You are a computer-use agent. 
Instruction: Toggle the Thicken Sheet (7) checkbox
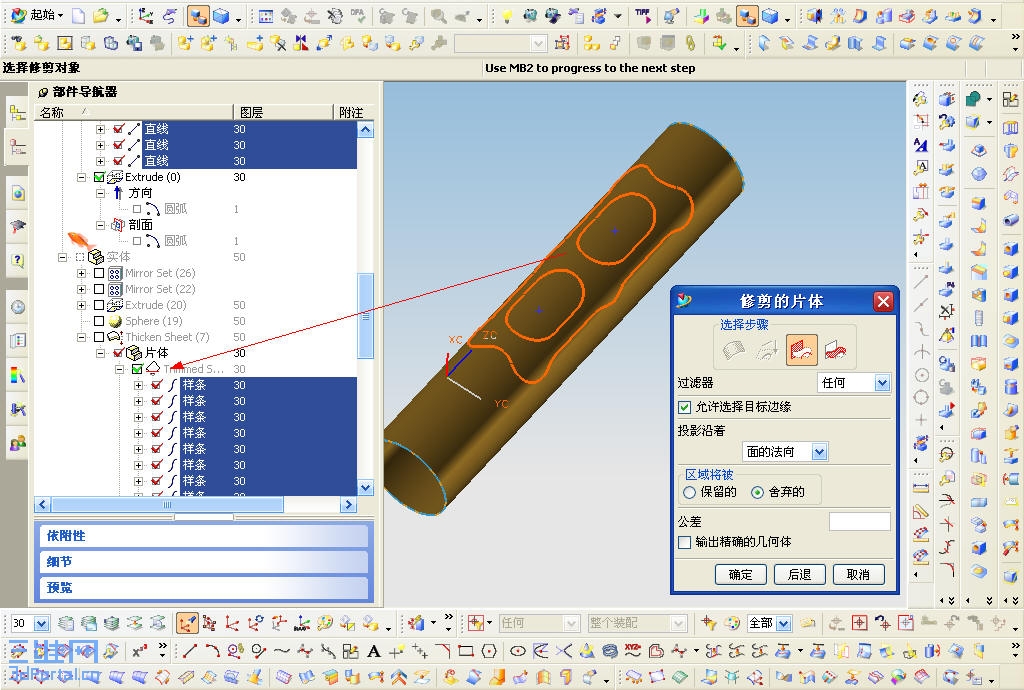[x=99, y=337]
